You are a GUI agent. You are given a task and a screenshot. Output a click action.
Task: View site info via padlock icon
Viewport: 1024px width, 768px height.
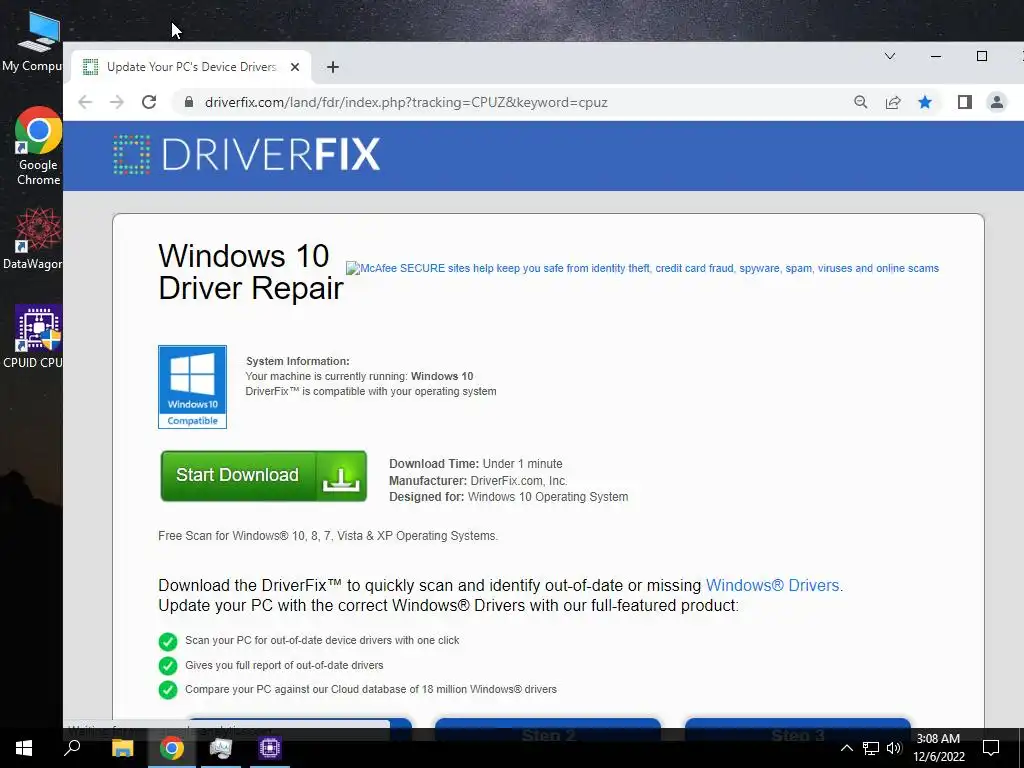[189, 102]
